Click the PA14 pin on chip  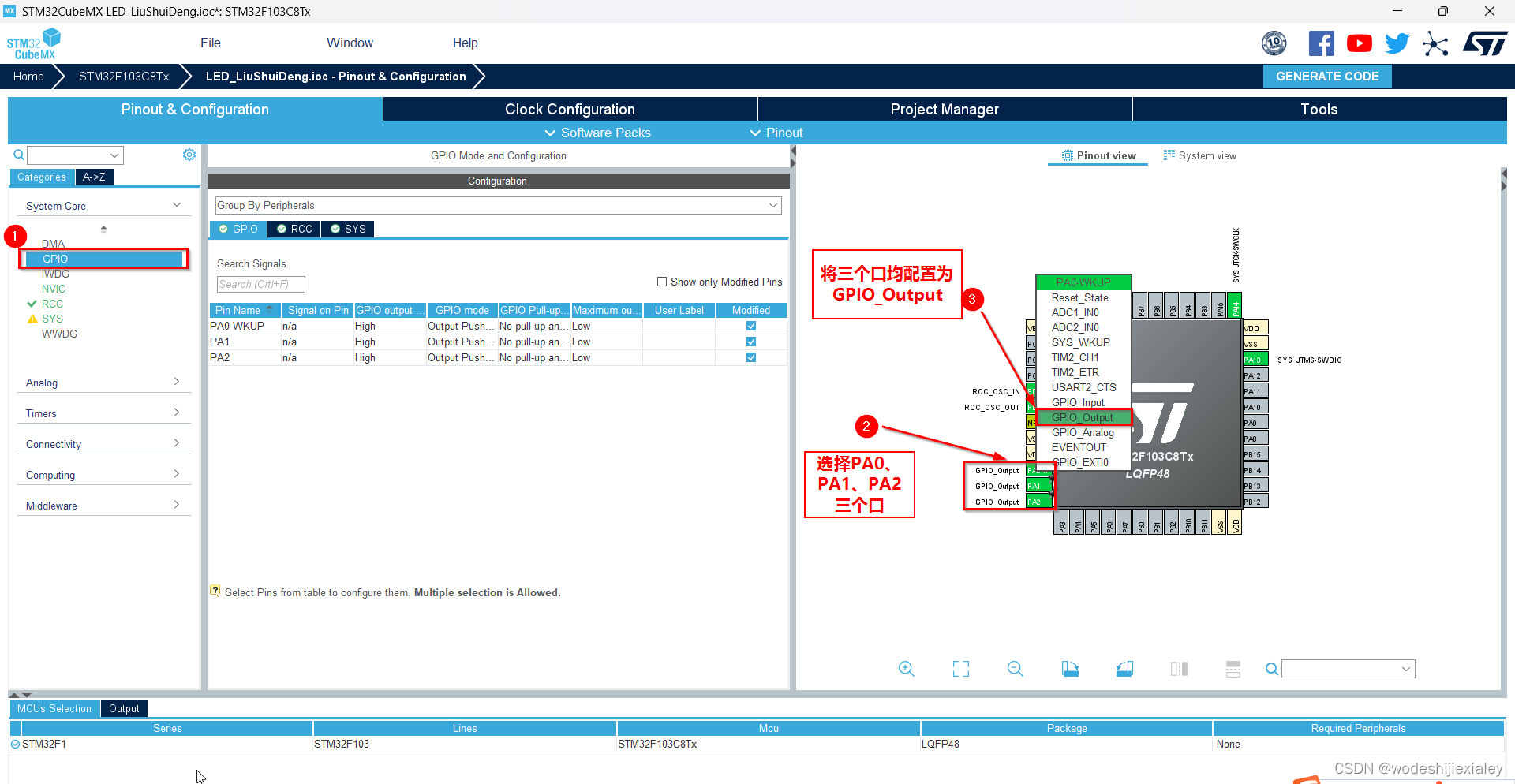coord(1236,304)
